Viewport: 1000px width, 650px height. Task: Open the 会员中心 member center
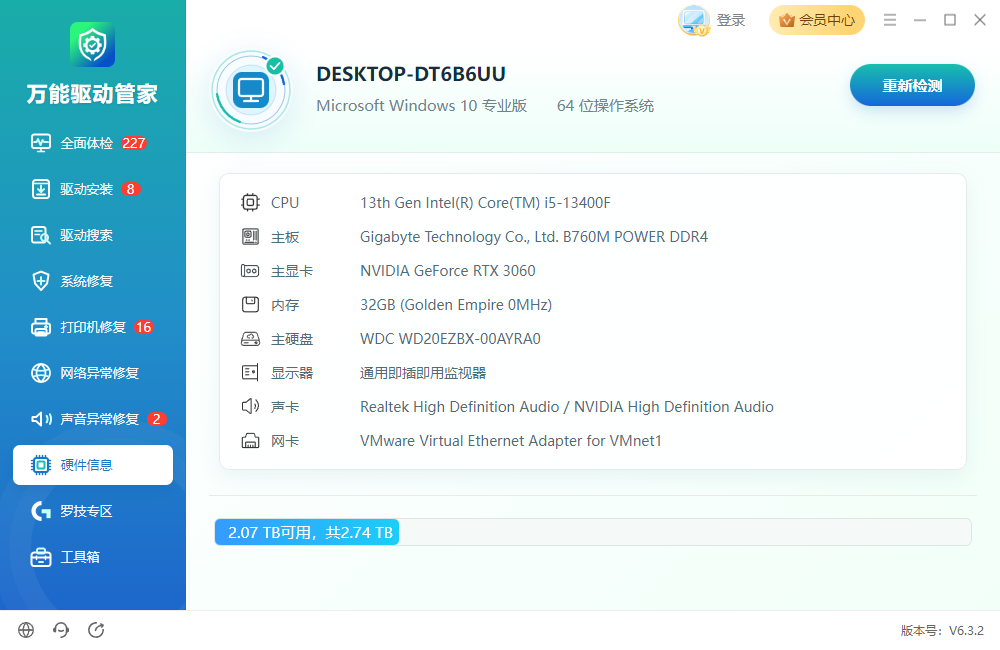[817, 20]
